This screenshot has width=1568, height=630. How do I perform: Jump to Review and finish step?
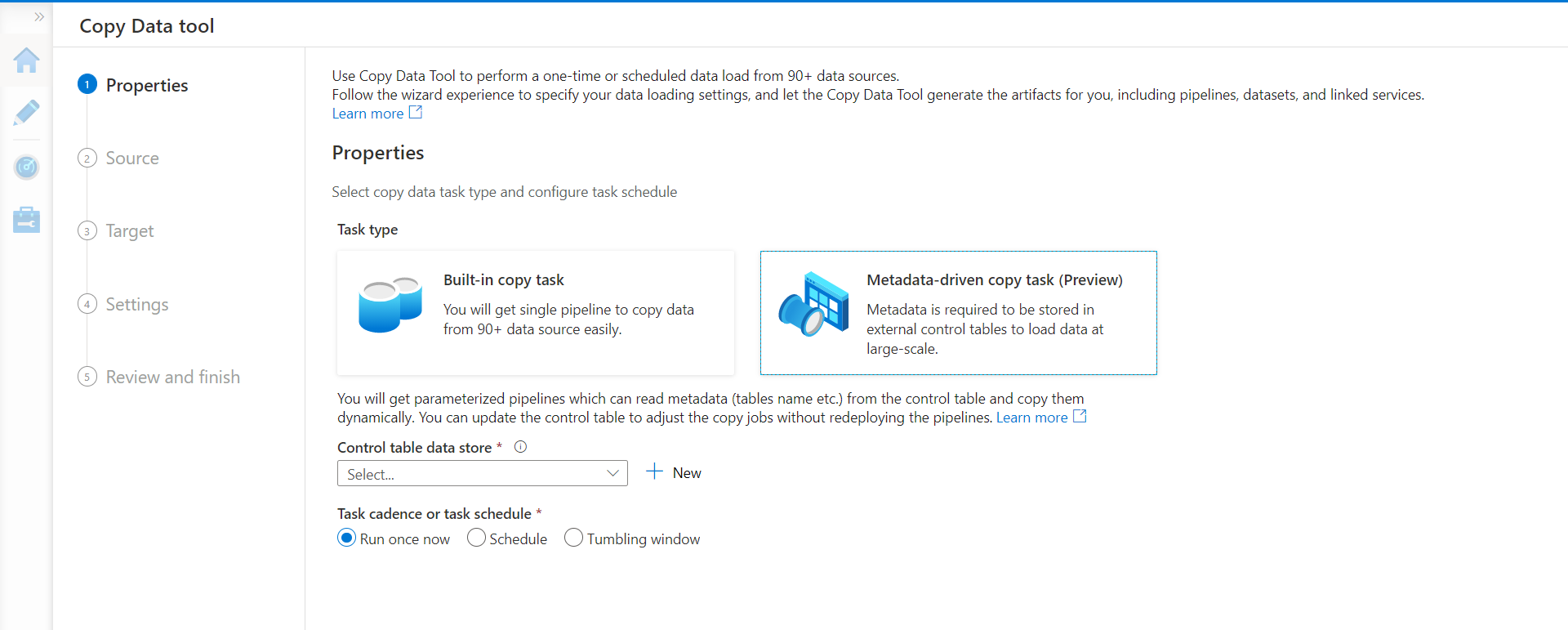coord(172,377)
